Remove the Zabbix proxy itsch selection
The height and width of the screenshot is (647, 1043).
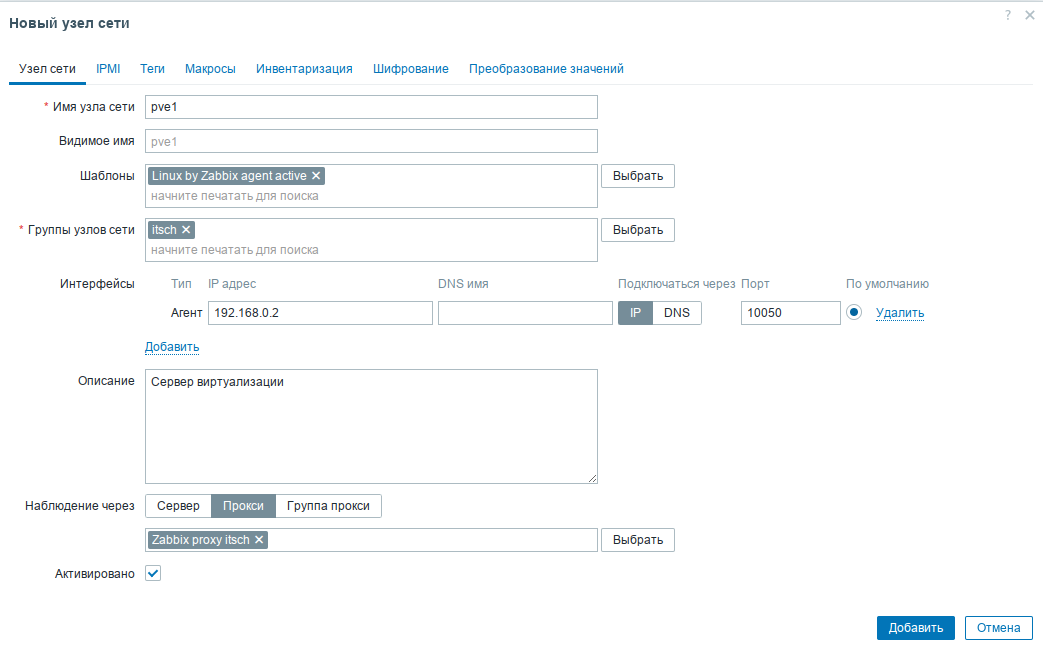tap(258, 539)
